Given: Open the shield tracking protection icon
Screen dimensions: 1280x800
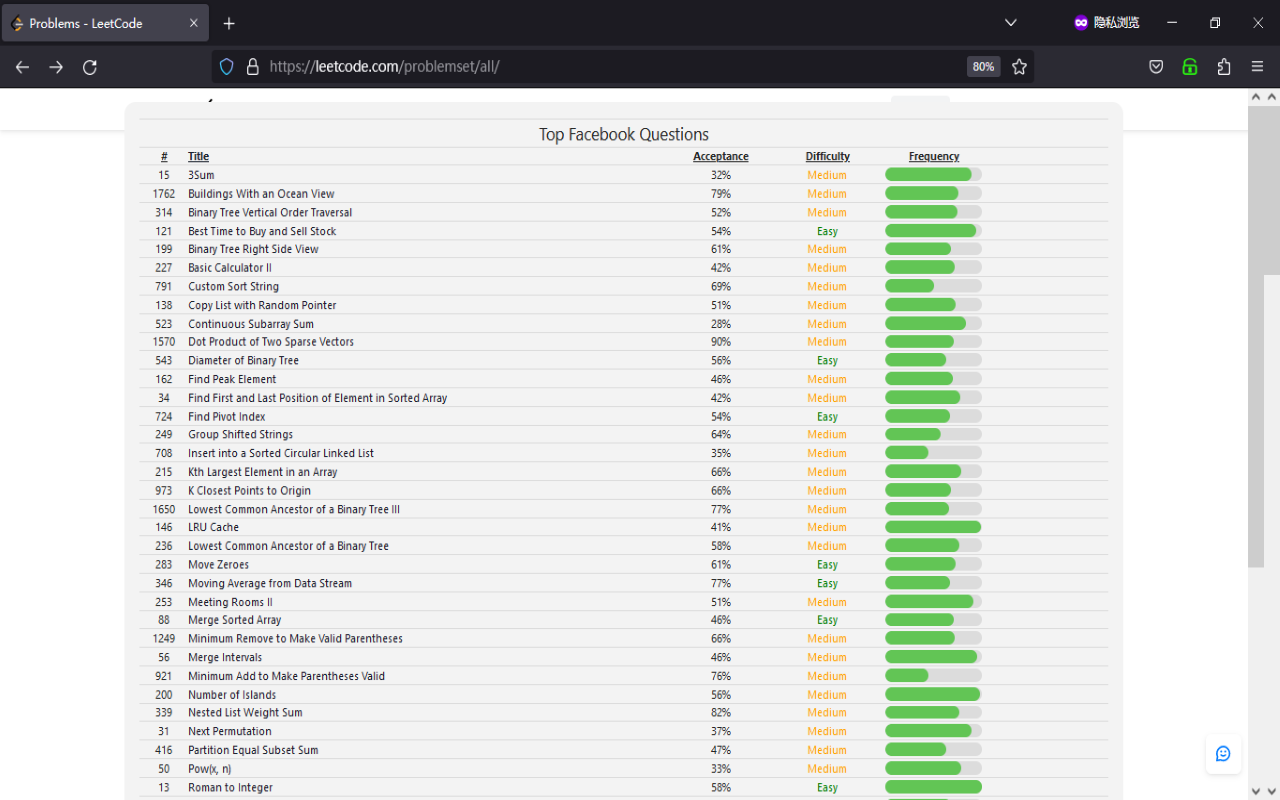Looking at the screenshot, I should (227, 67).
